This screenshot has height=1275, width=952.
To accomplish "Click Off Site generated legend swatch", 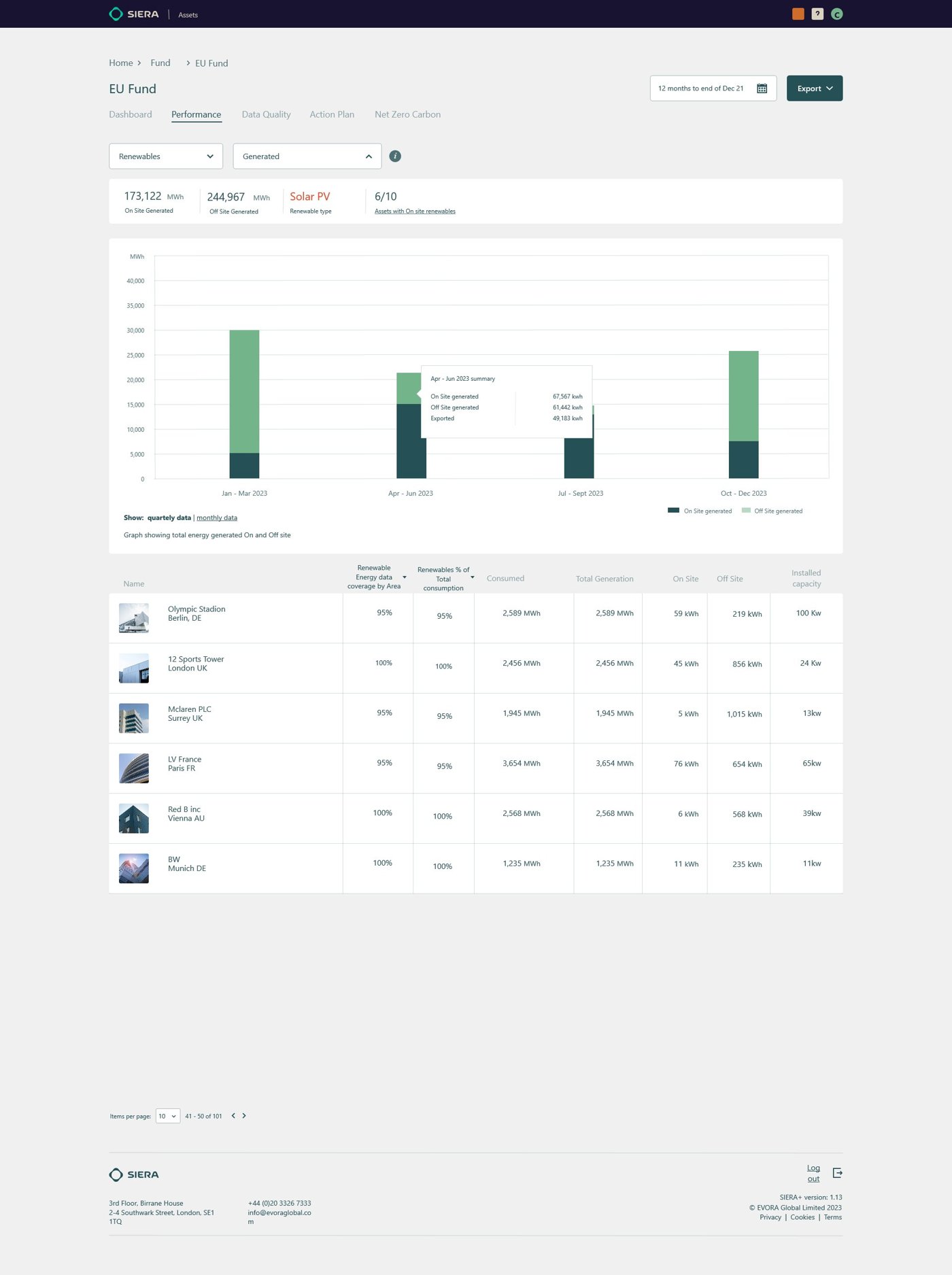I will (746, 510).
